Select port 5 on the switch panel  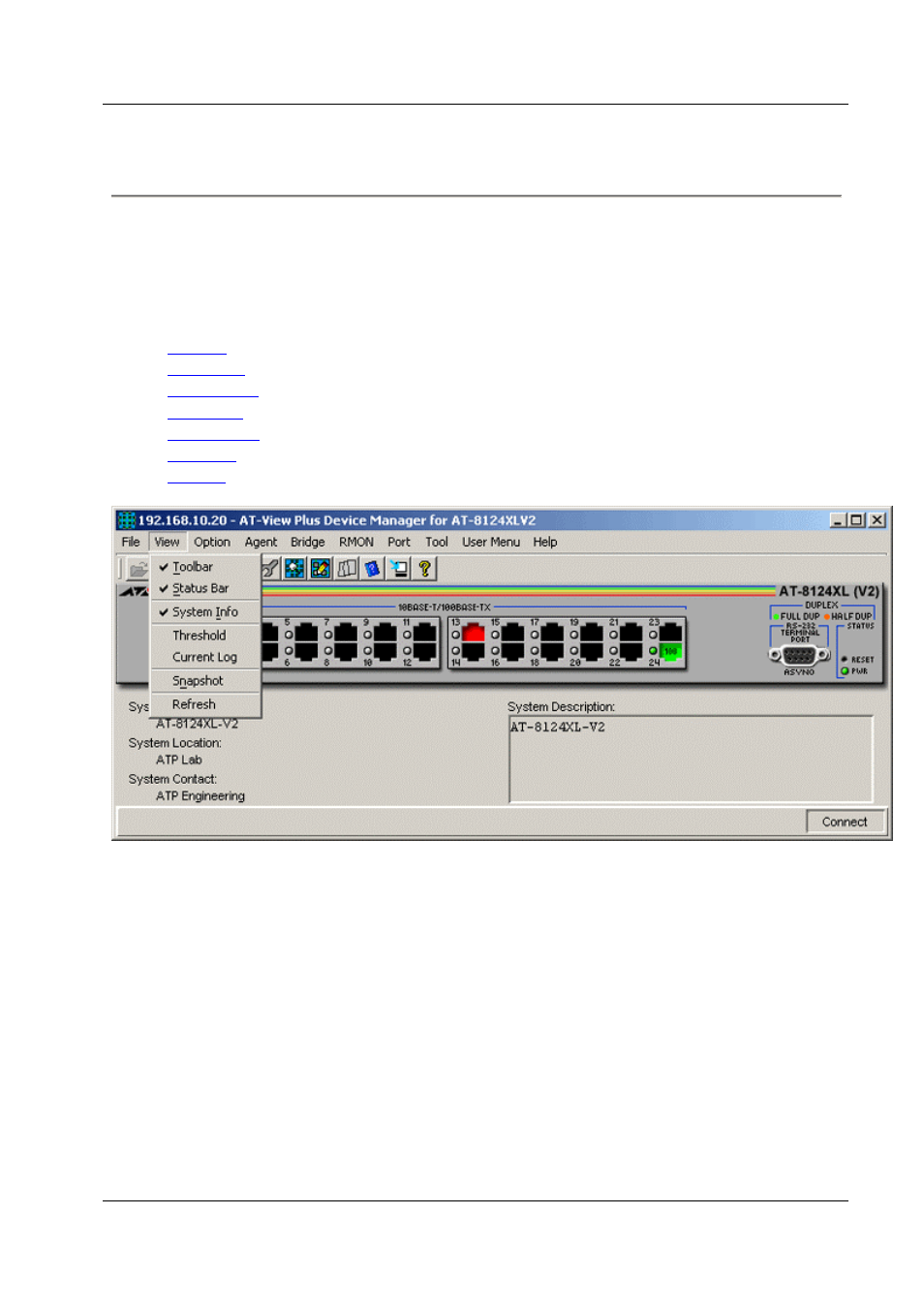pos(306,633)
